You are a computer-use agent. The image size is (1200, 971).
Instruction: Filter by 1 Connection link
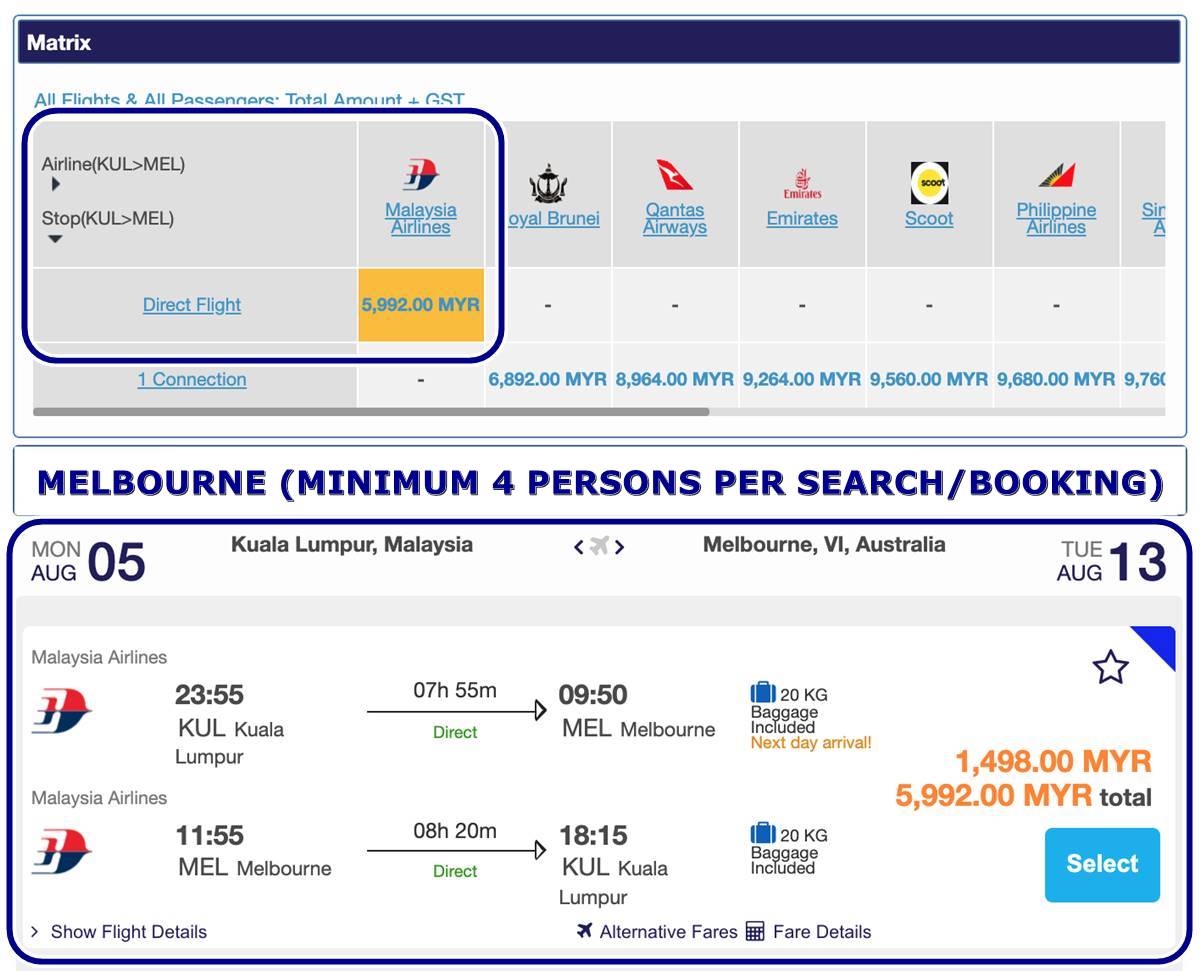192,380
